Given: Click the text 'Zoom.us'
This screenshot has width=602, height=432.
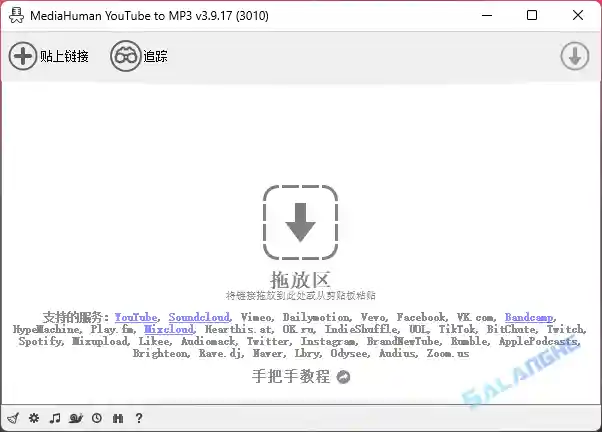Looking at the screenshot, I should [x=448, y=353].
